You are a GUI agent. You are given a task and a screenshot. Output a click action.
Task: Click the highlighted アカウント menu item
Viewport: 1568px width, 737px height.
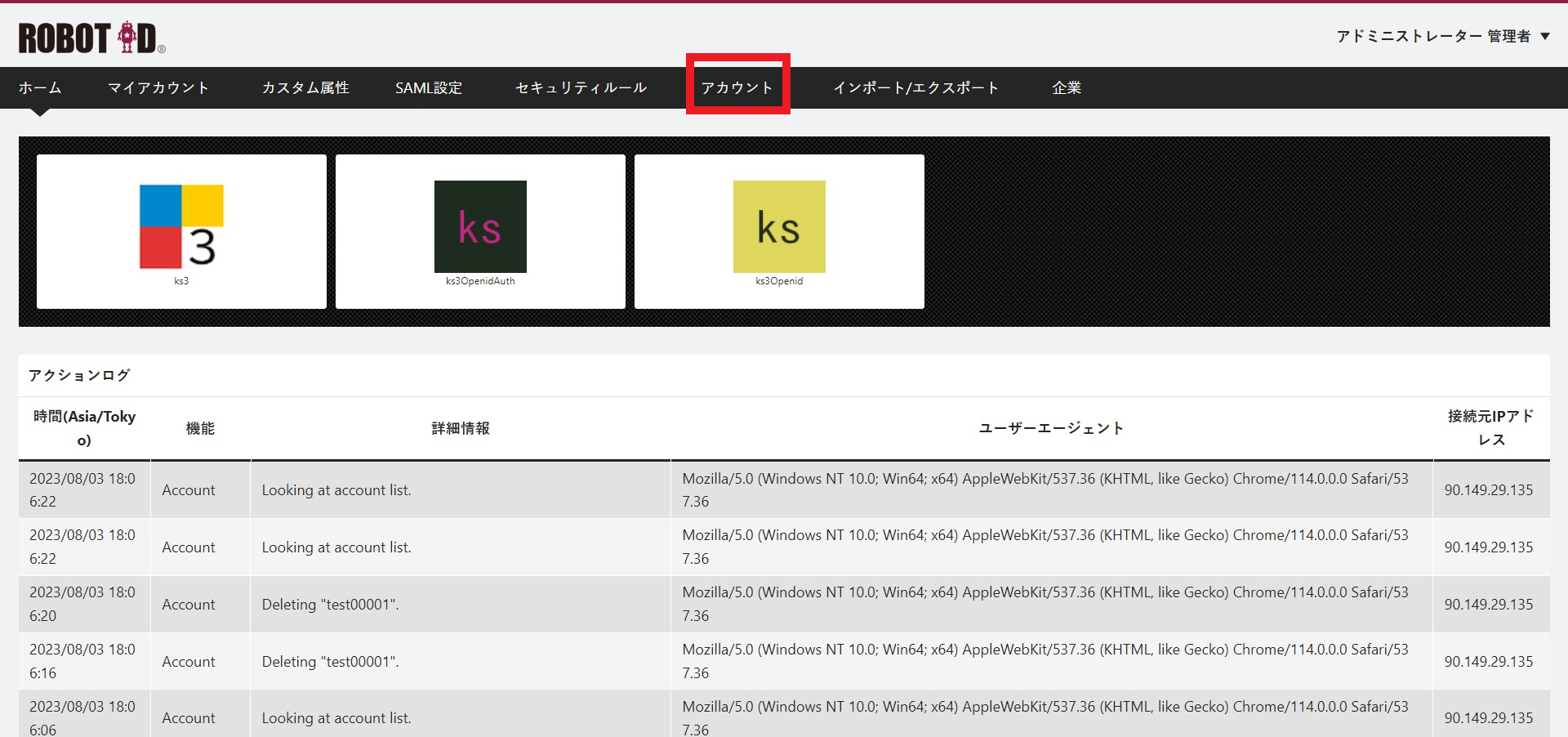(x=737, y=87)
